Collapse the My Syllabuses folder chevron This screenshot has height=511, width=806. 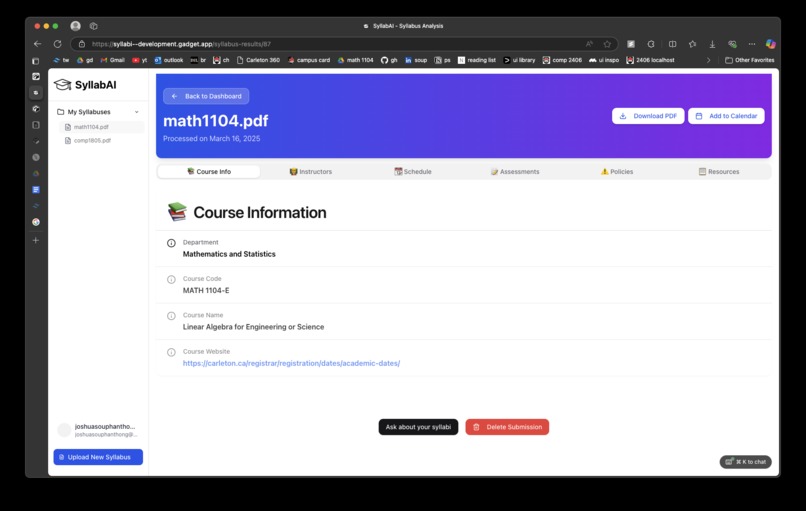click(x=137, y=112)
